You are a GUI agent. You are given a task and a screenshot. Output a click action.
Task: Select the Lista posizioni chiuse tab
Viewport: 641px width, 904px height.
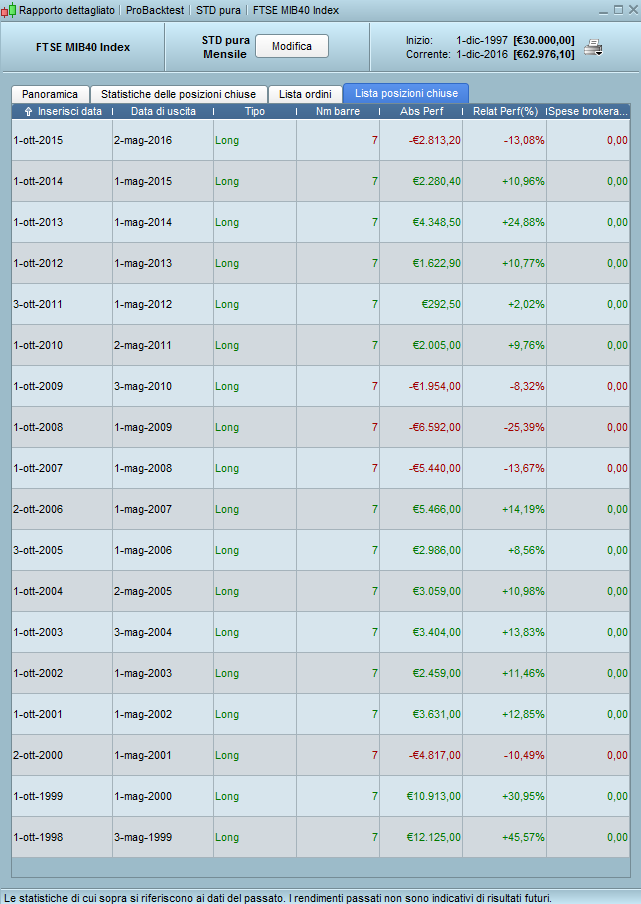click(406, 93)
